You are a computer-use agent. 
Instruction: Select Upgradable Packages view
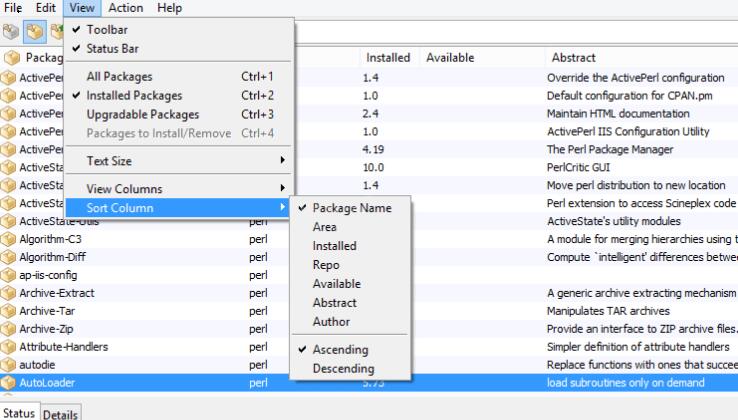[179, 114]
